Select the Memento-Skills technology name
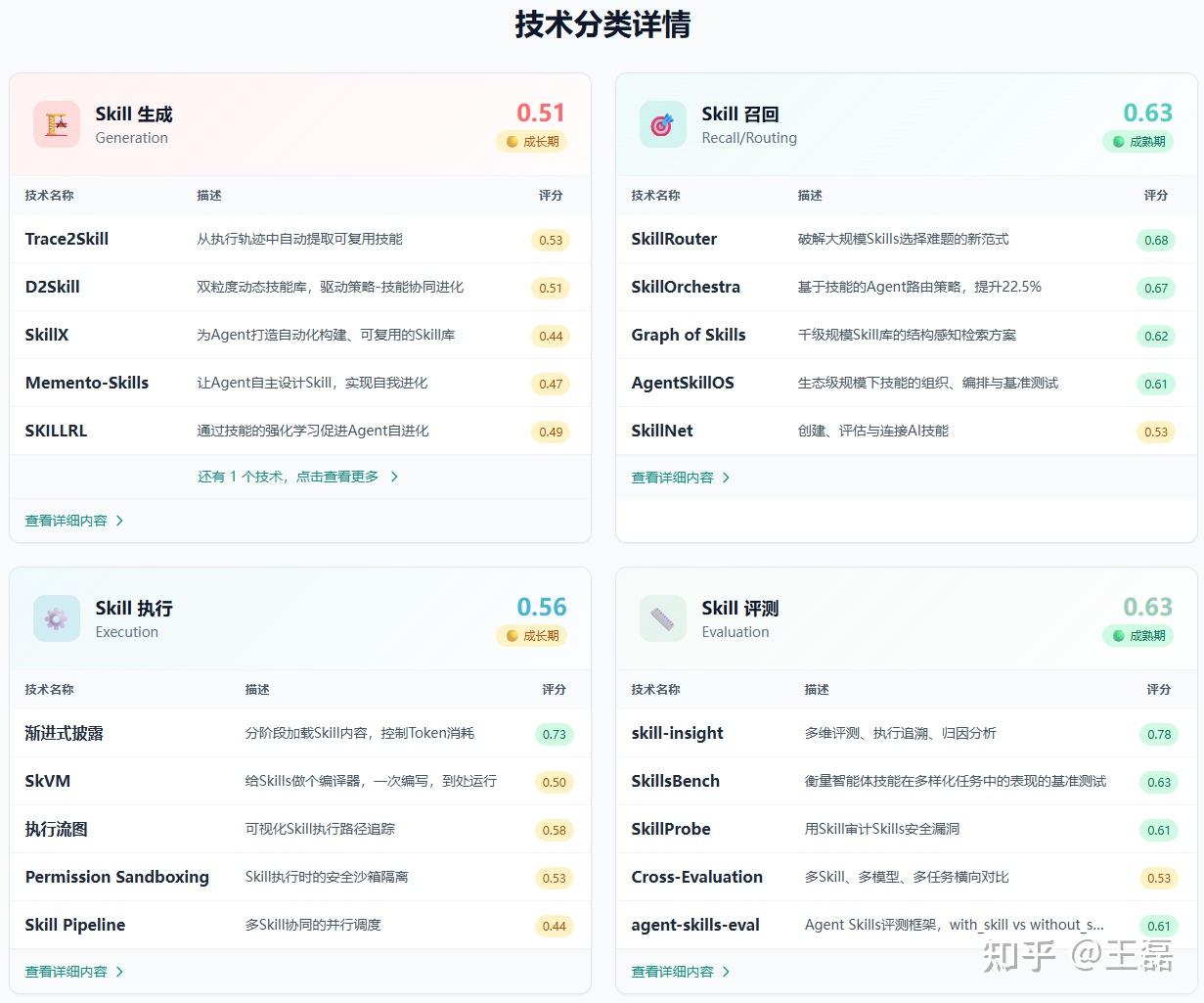The image size is (1204, 1003). point(87,384)
